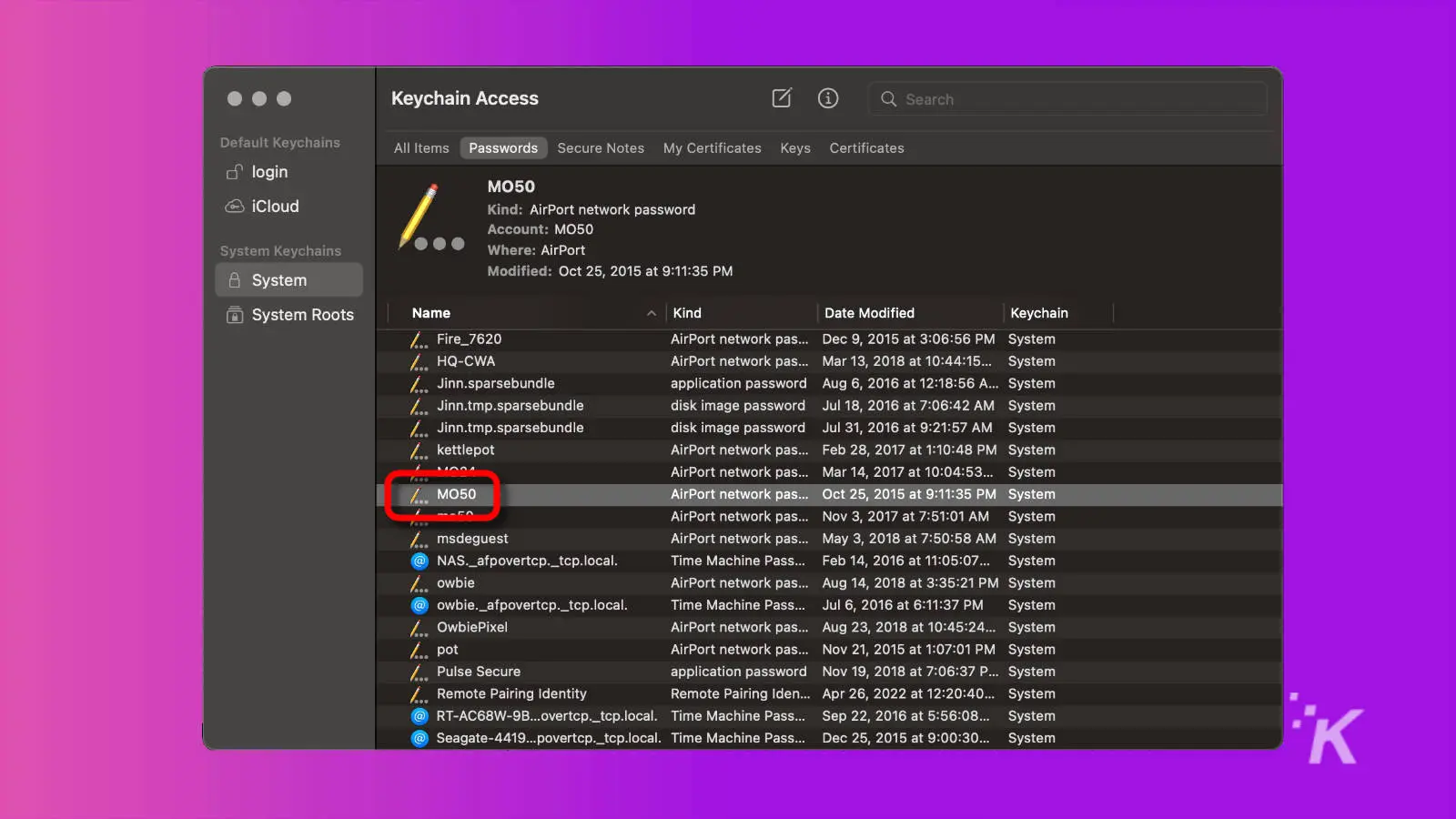The height and width of the screenshot is (819, 1456).
Task: Click the Remote Pairing Iden... kind cell
Action: point(740,694)
